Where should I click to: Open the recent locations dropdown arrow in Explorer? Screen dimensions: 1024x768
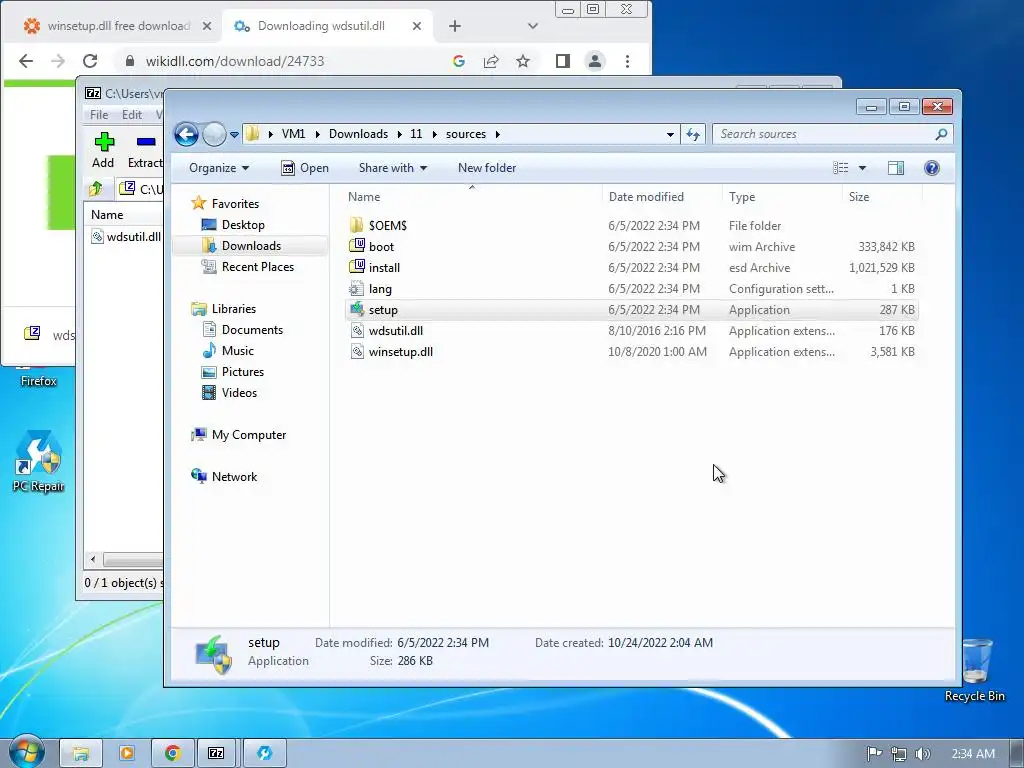tap(234, 135)
